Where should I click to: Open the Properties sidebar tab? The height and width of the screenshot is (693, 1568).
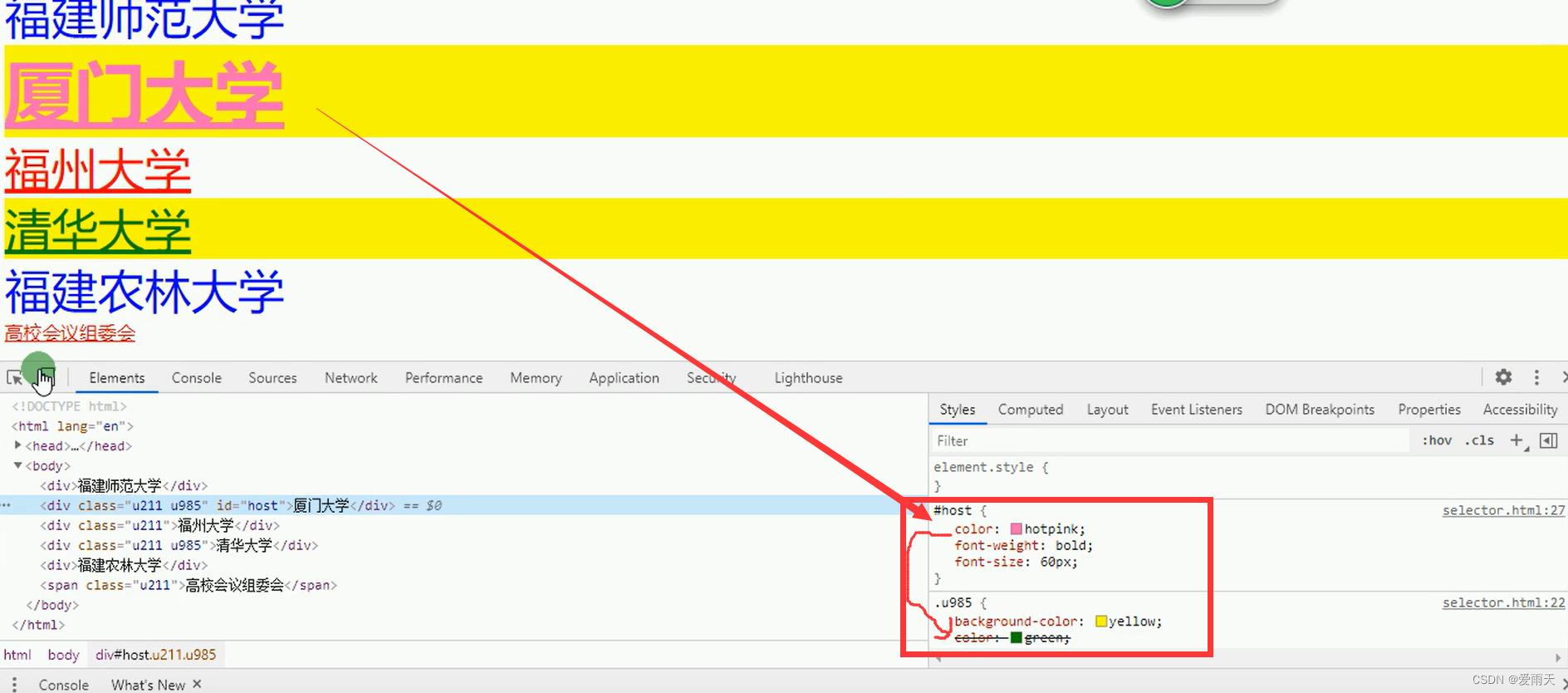pyautogui.click(x=1429, y=410)
